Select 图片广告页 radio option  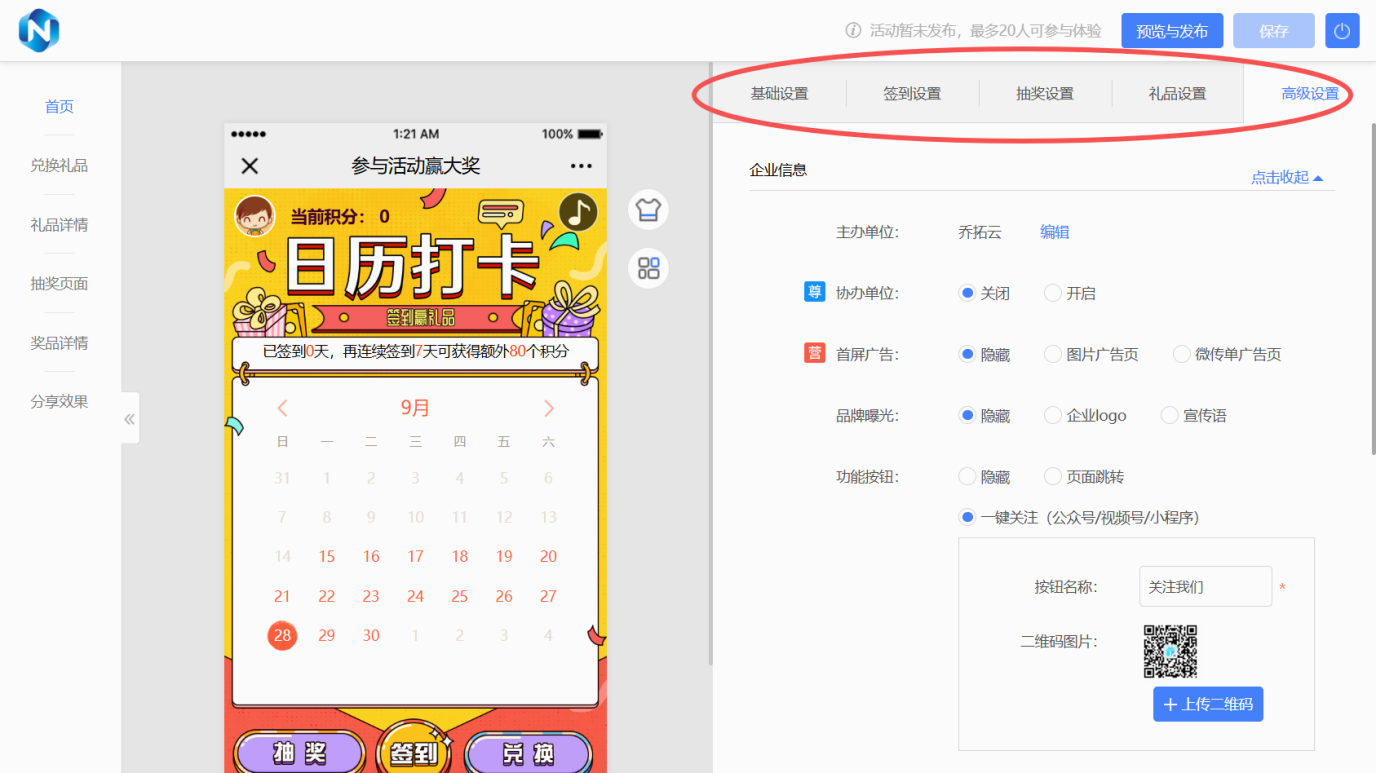[1053, 354]
